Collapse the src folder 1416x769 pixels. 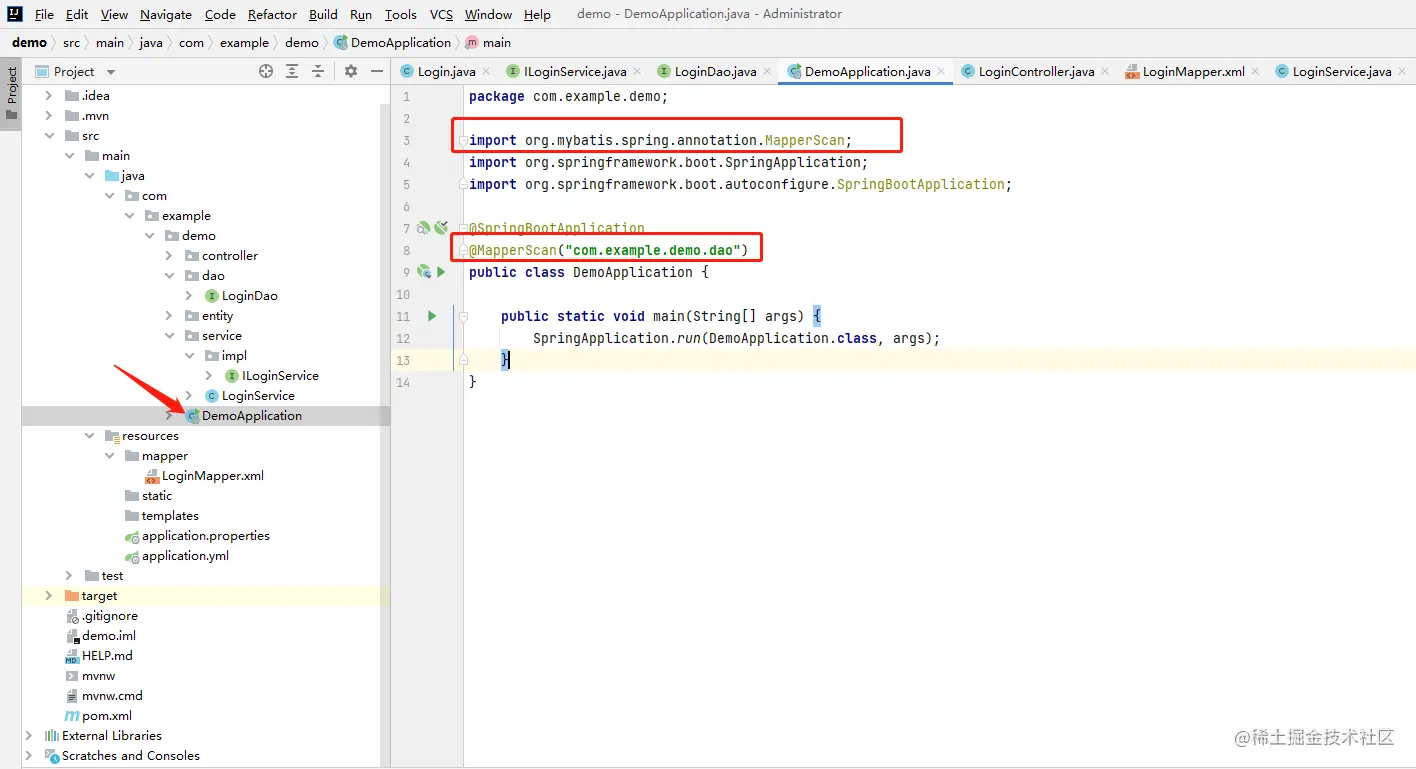(49, 136)
